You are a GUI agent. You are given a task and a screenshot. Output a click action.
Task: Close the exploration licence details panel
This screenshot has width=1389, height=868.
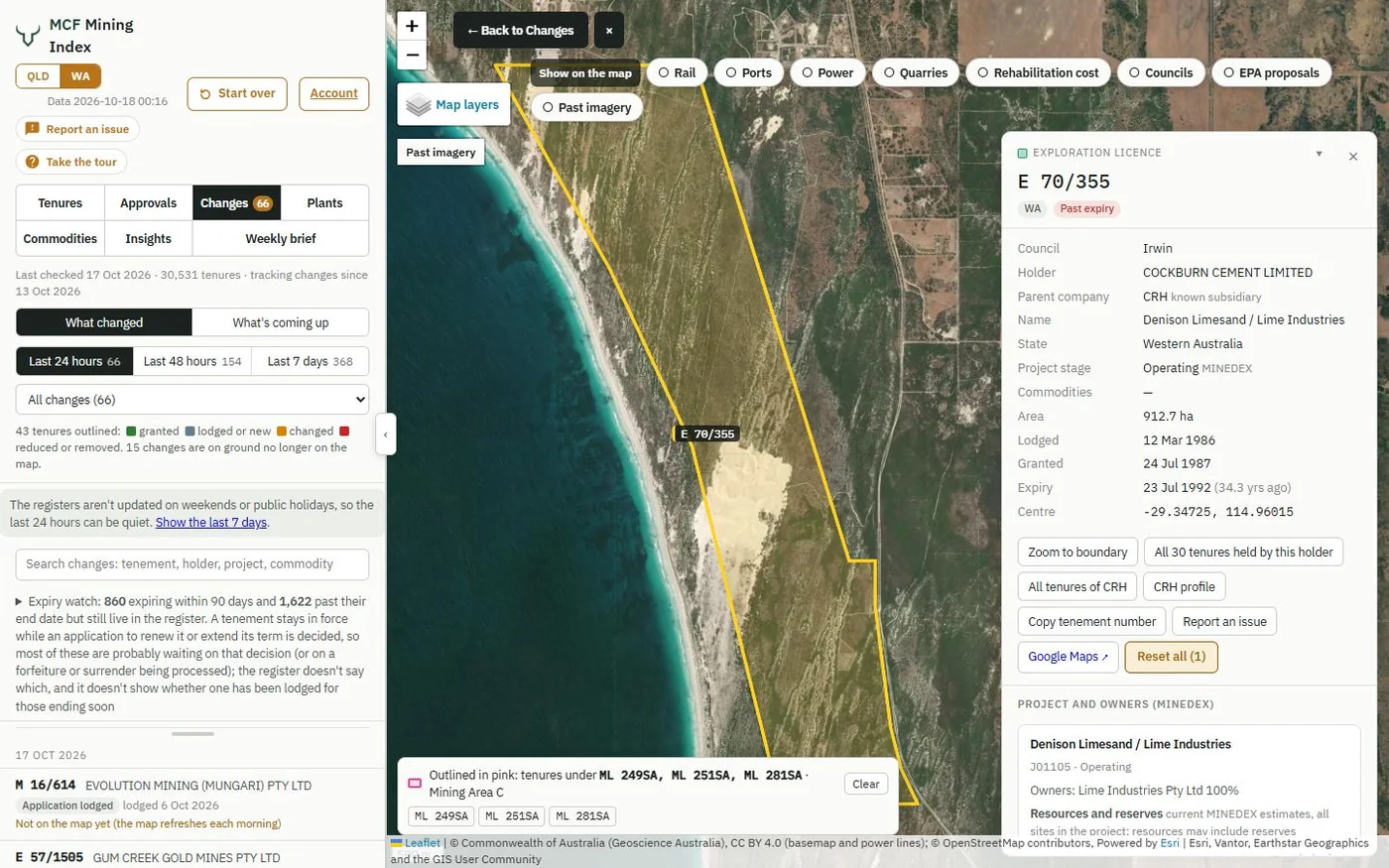pos(1353,157)
